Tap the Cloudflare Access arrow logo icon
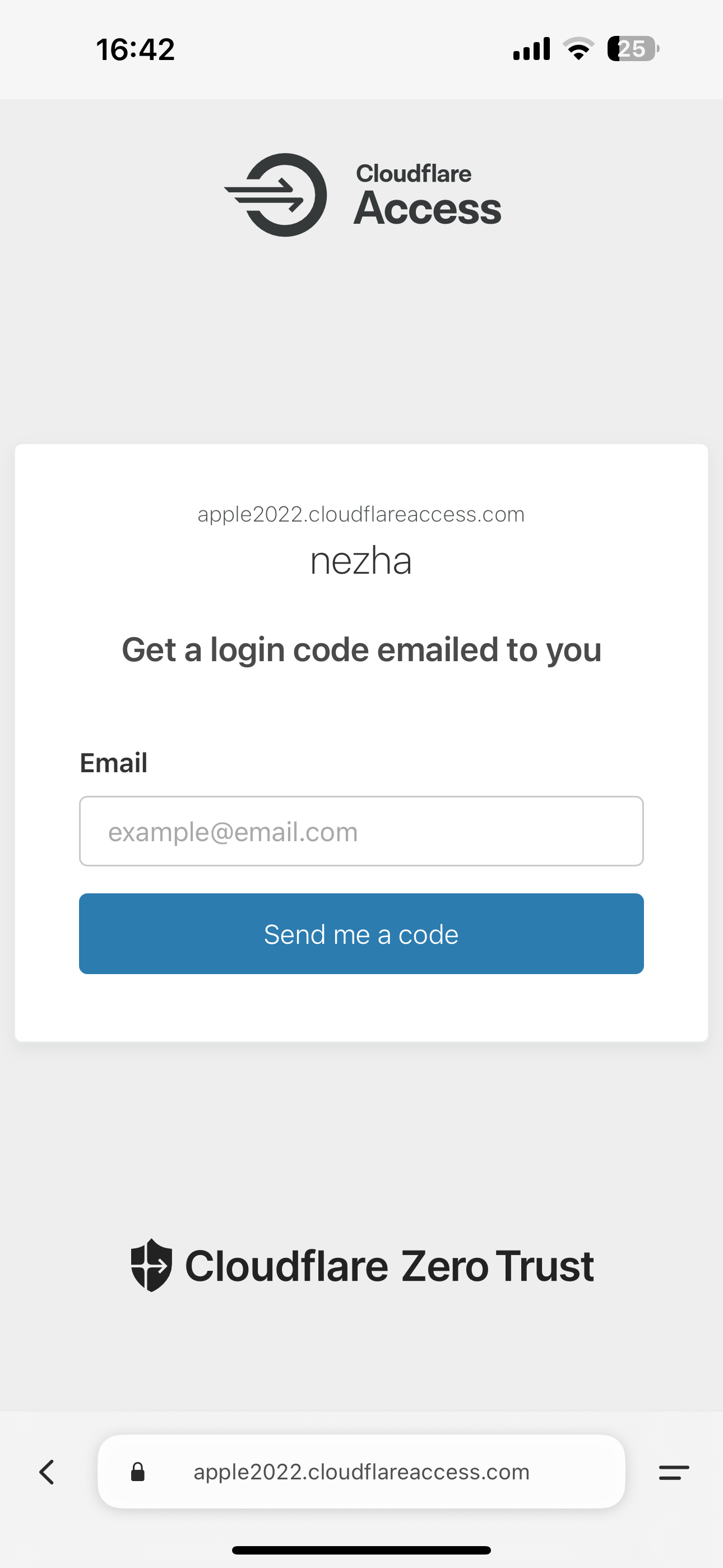 [x=276, y=195]
